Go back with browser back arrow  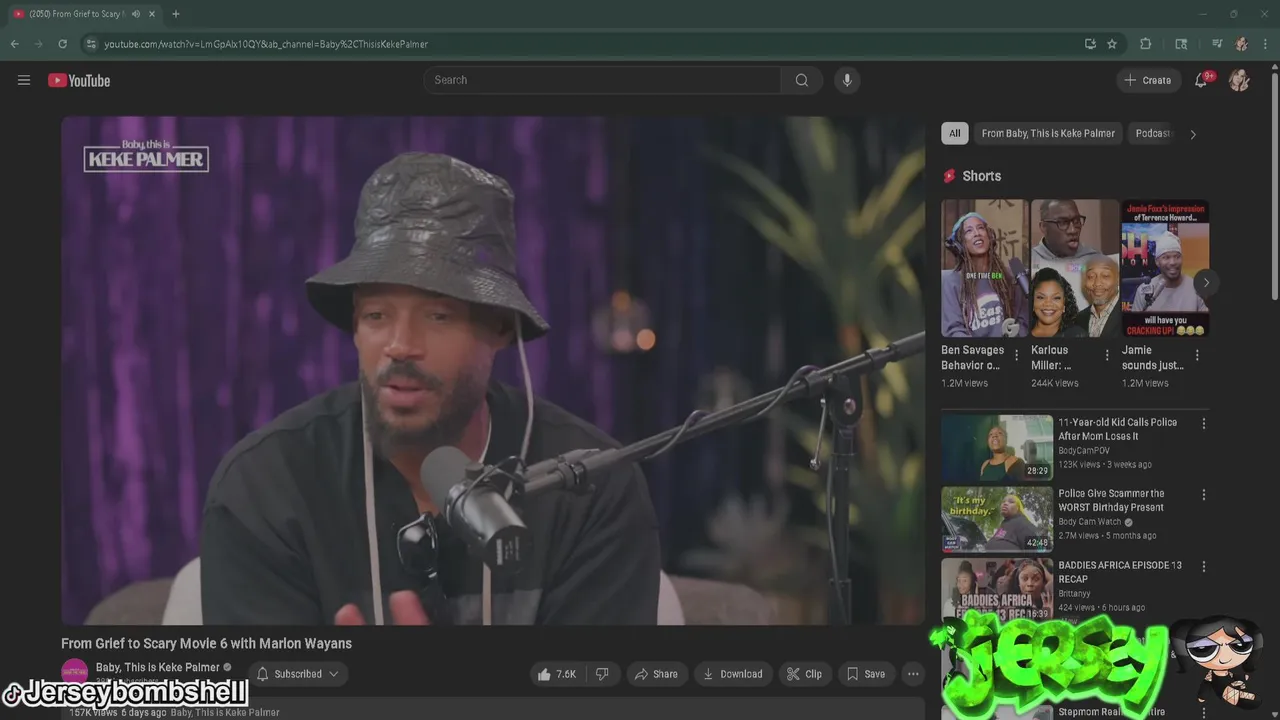pos(14,44)
